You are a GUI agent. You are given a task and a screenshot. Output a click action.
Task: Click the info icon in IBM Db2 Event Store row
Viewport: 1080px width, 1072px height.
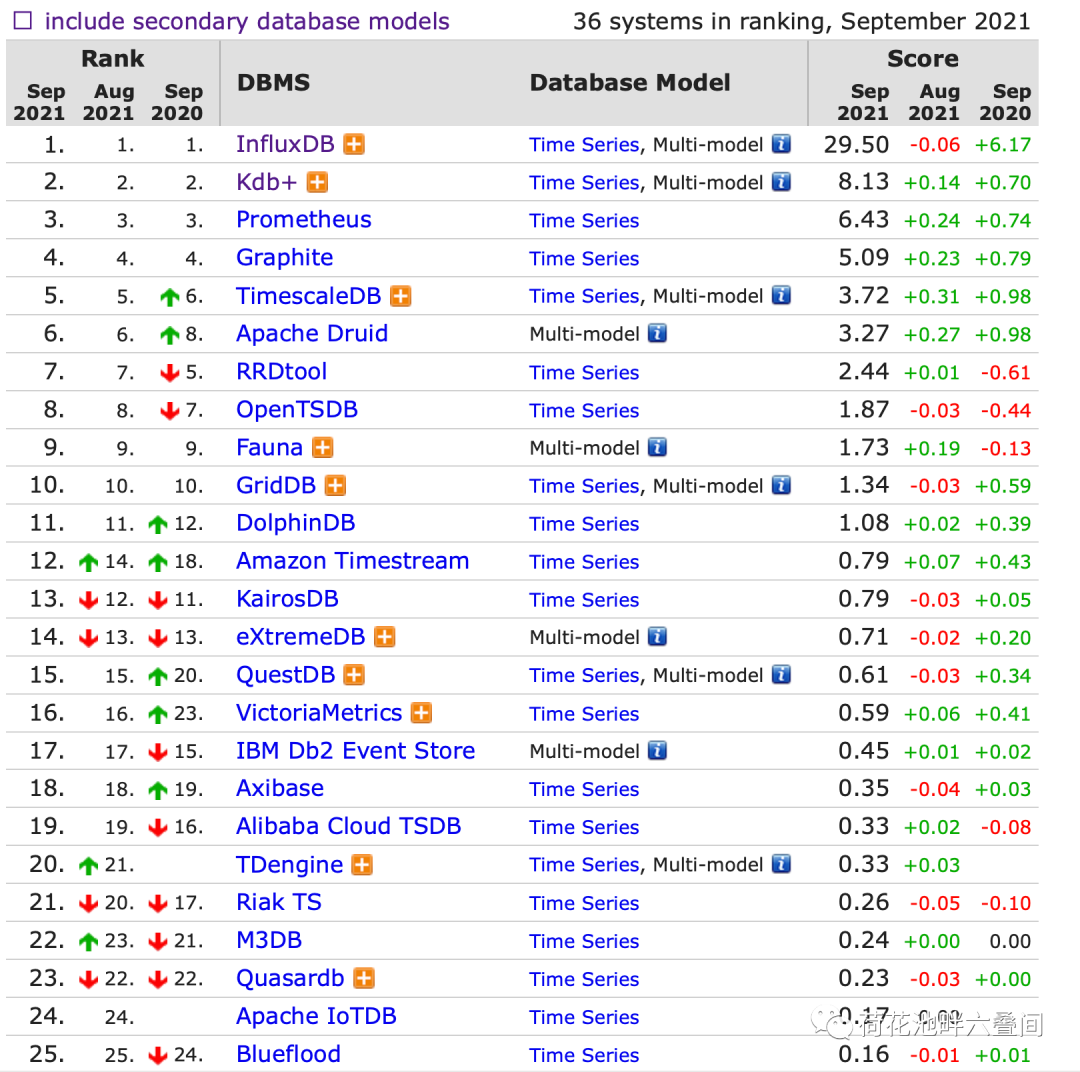pos(658,750)
